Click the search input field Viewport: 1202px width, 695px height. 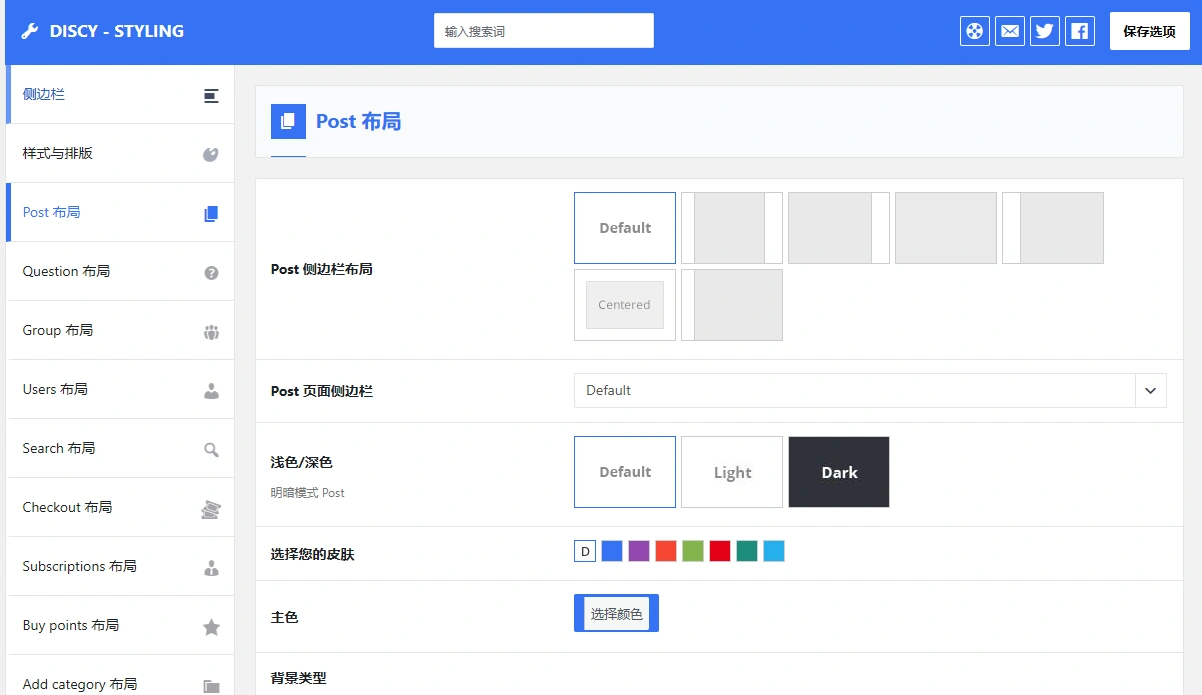point(543,30)
